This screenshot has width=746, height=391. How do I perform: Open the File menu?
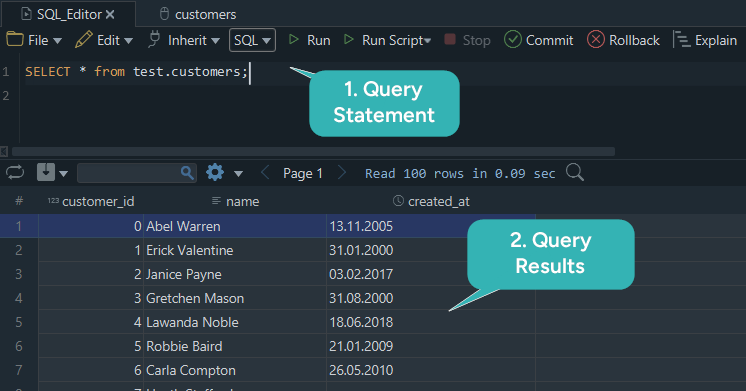pos(34,40)
